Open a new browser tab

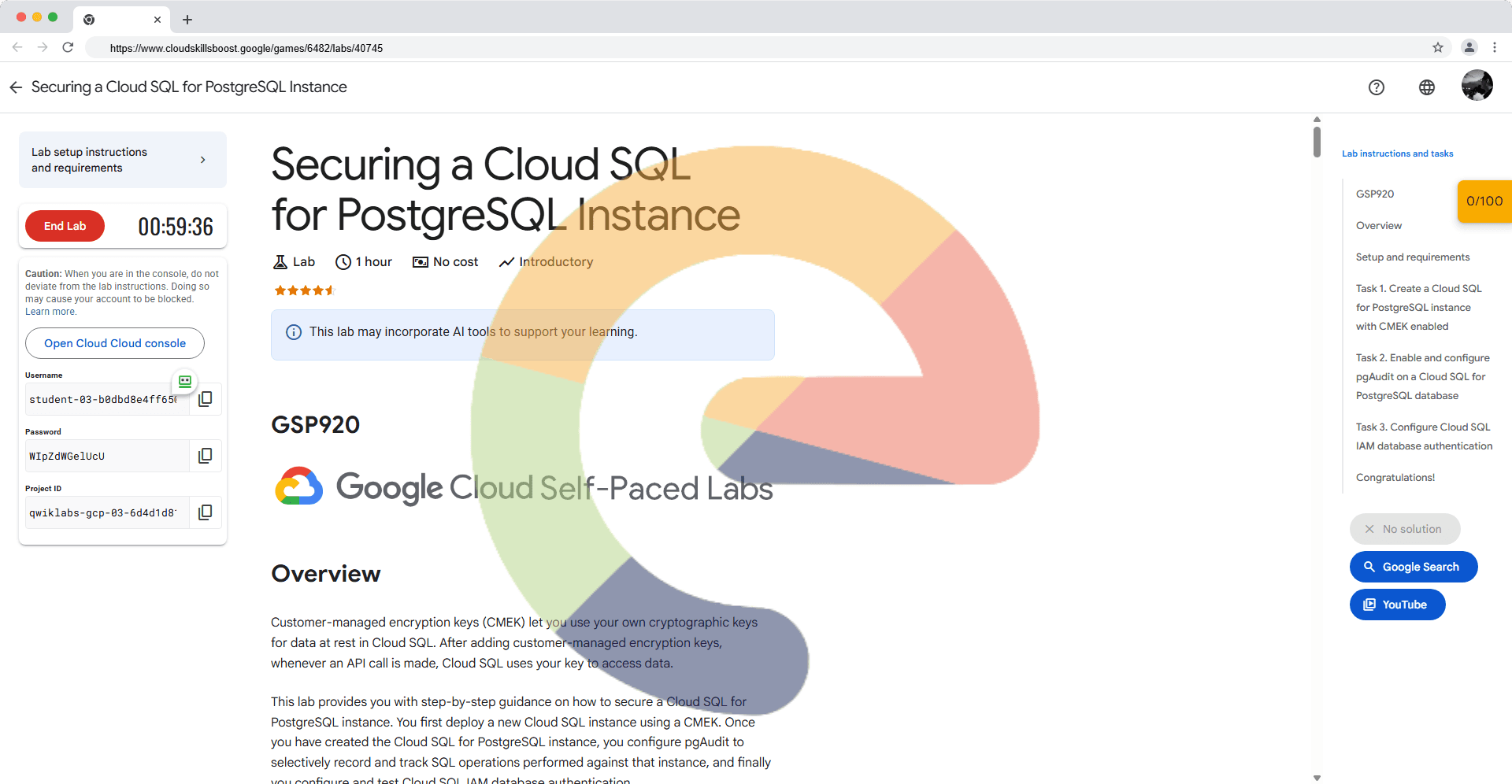tap(187, 20)
